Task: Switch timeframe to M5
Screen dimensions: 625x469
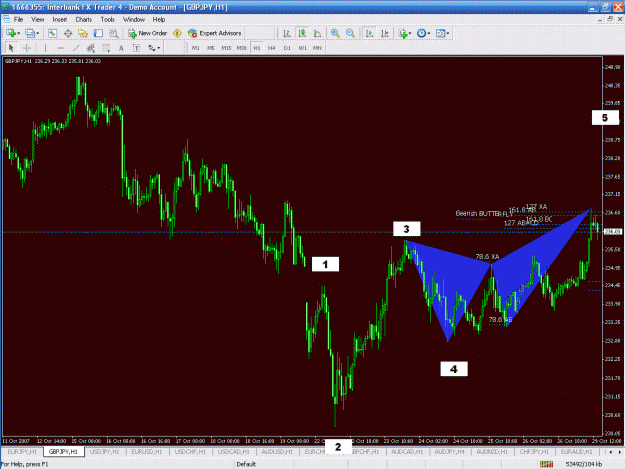Action: [211, 48]
